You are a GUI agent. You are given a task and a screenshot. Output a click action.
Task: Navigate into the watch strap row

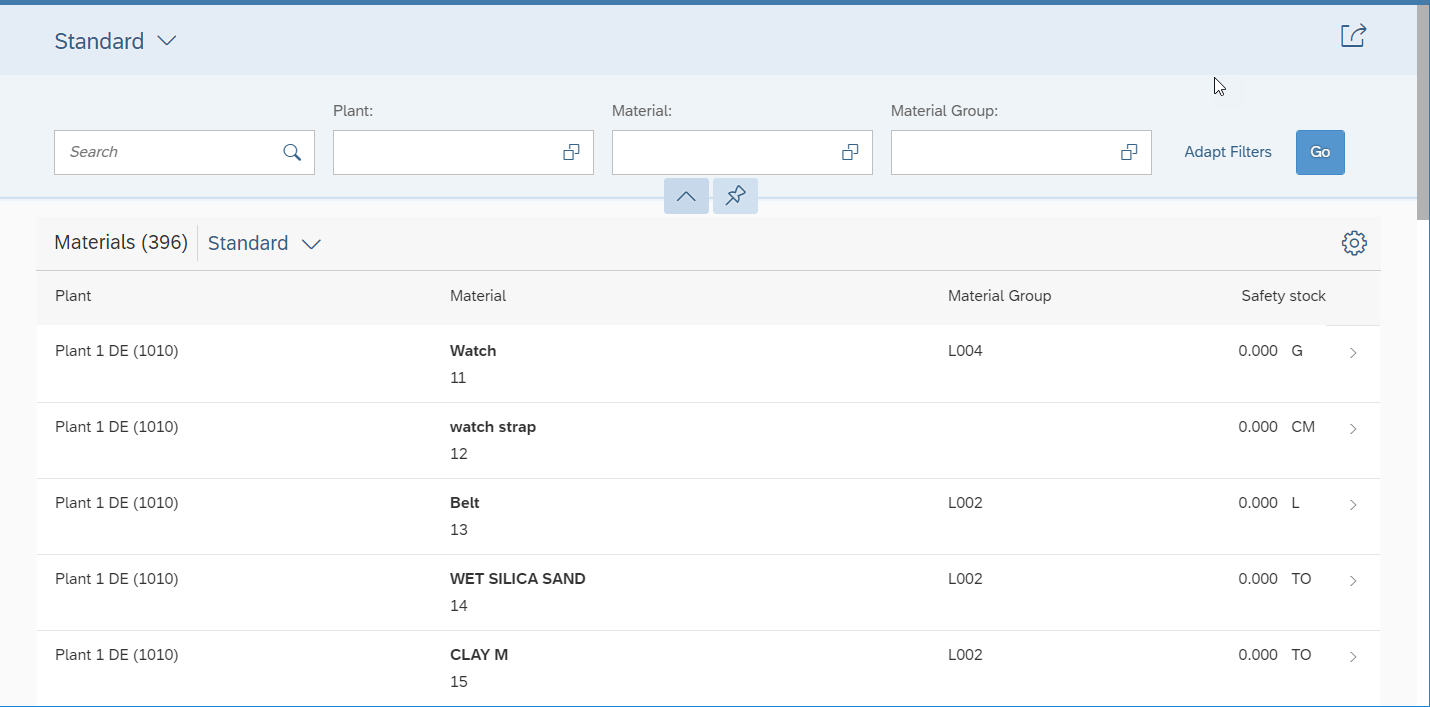(x=1353, y=429)
